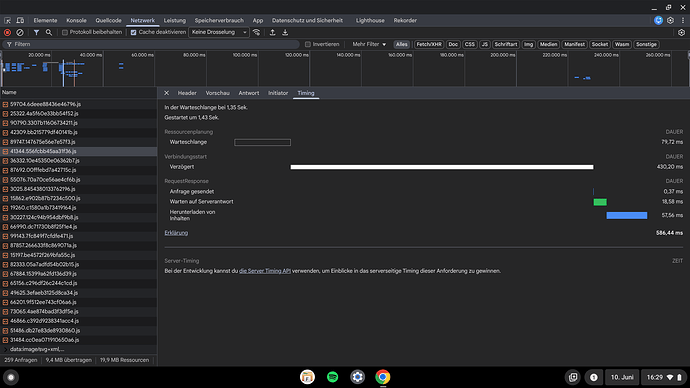Show the Header detail tab
Viewport: 690px width, 388px height.
pos(187,93)
